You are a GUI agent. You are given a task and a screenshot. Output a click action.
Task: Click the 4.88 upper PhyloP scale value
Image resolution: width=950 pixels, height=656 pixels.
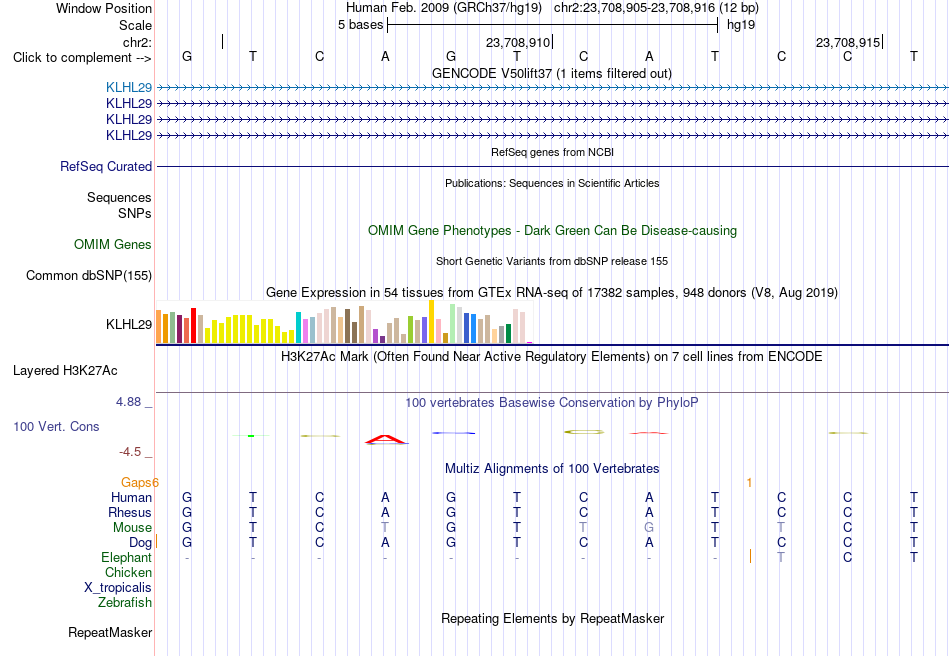[x=128, y=402]
